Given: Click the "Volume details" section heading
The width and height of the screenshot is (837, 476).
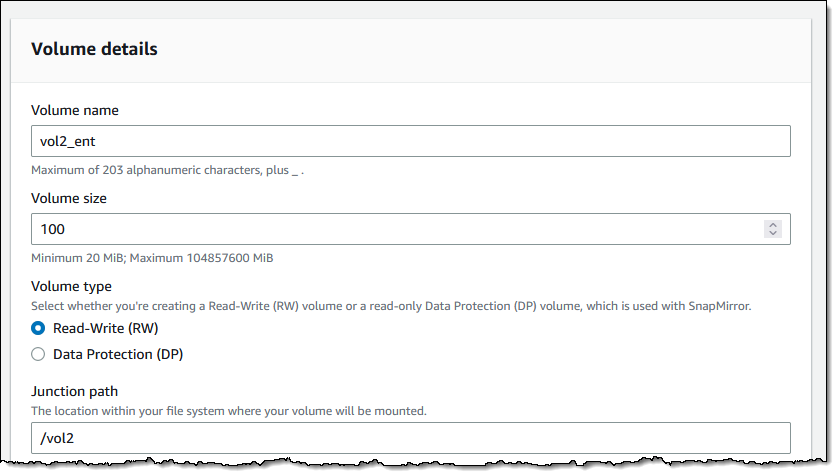Looking at the screenshot, I should pos(94,49).
